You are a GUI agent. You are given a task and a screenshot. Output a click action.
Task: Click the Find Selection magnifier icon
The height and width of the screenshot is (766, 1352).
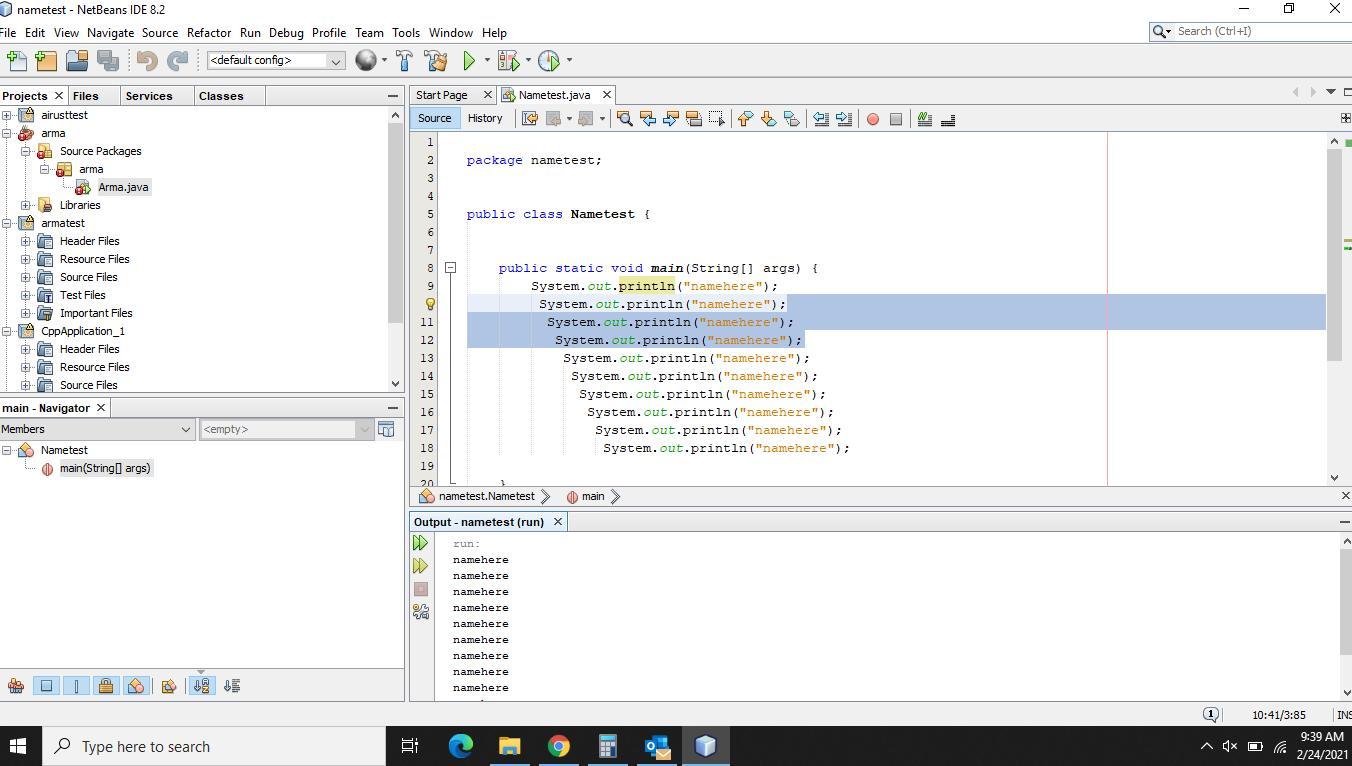pyautogui.click(x=624, y=119)
